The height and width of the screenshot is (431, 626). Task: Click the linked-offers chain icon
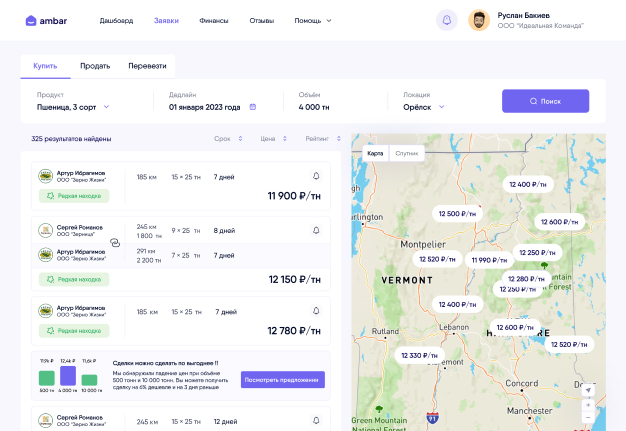pyautogui.click(x=114, y=242)
